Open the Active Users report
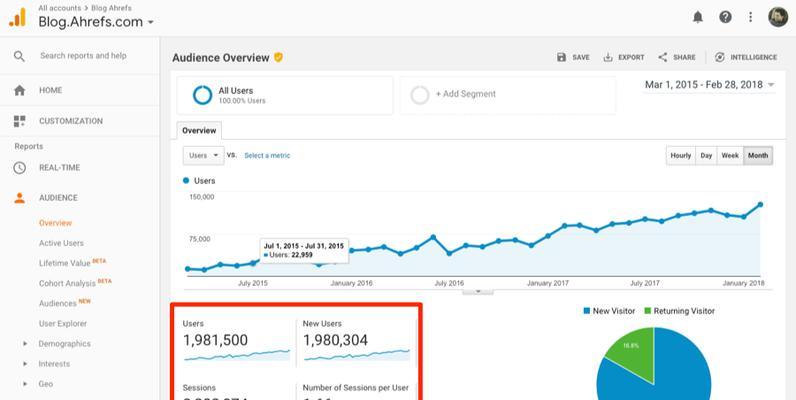The width and height of the screenshot is (796, 400). pyautogui.click(x=61, y=243)
